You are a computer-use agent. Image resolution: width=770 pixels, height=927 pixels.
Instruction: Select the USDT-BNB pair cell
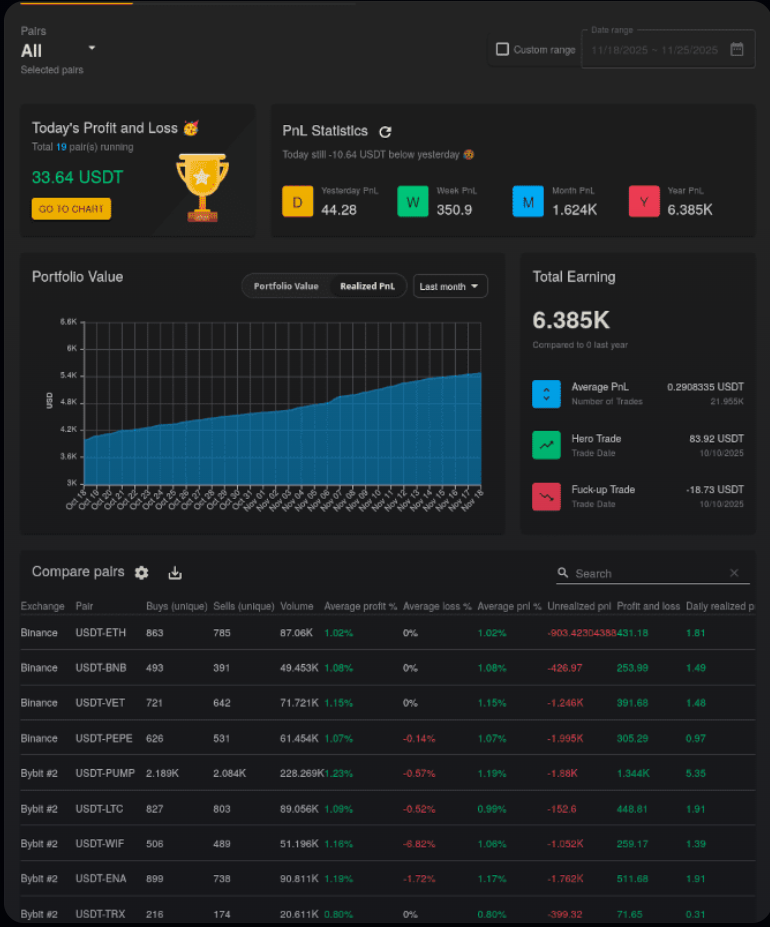click(x=101, y=667)
